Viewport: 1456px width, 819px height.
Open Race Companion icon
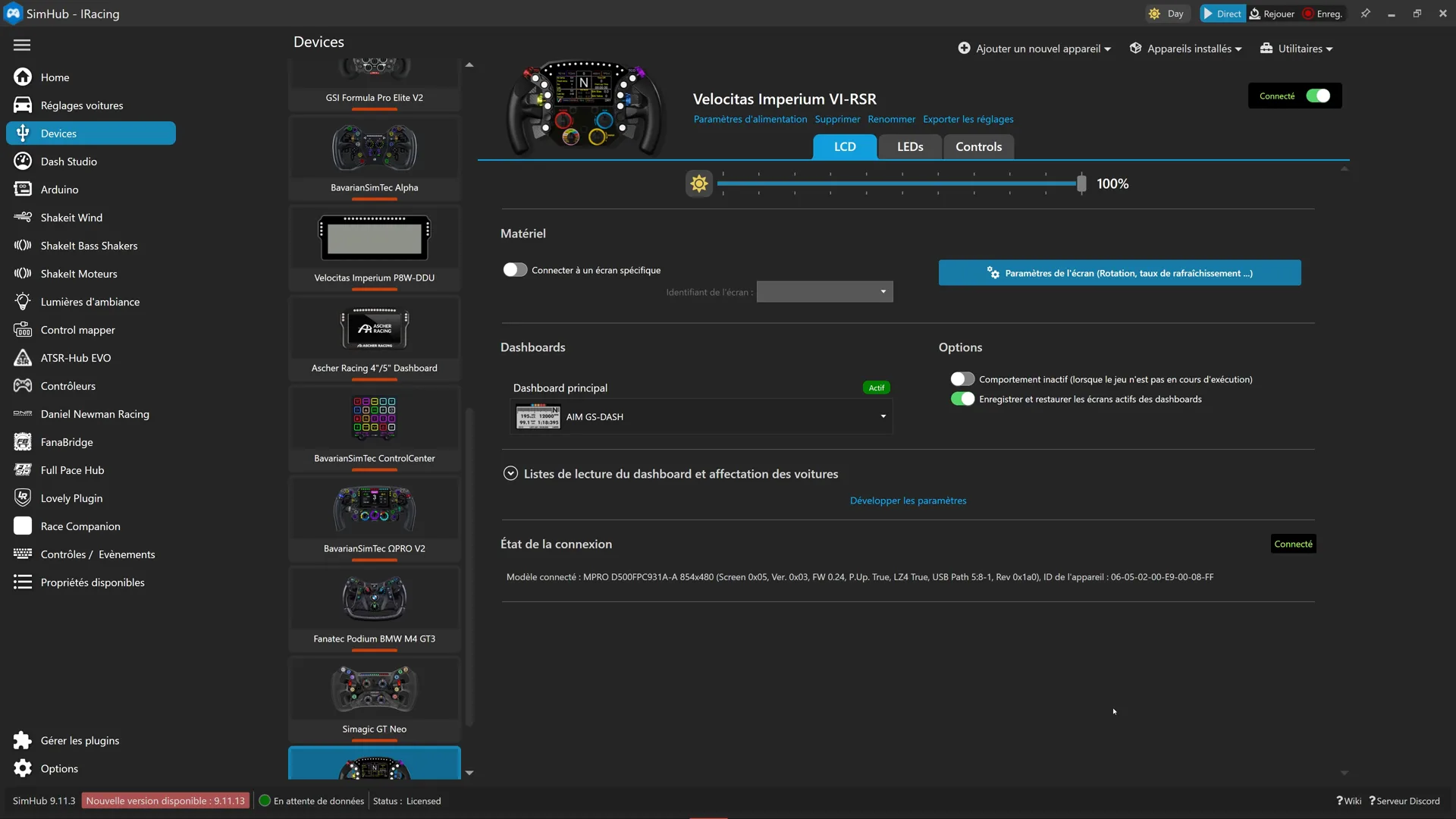[x=23, y=526]
